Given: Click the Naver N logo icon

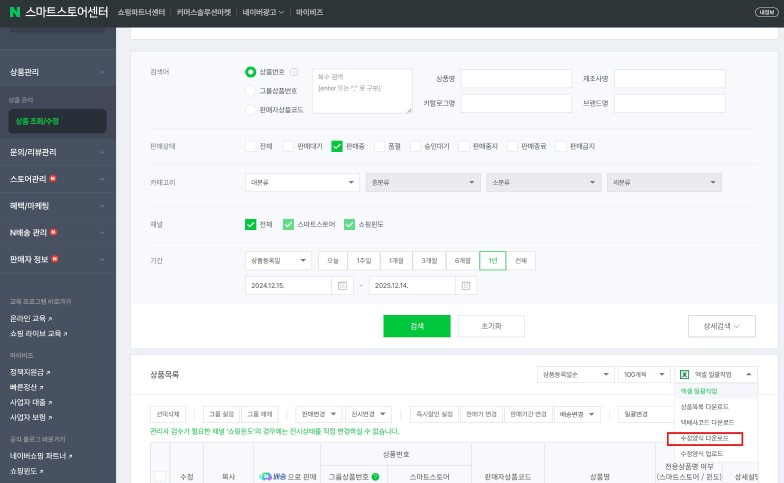Looking at the screenshot, I should pos(16,12).
